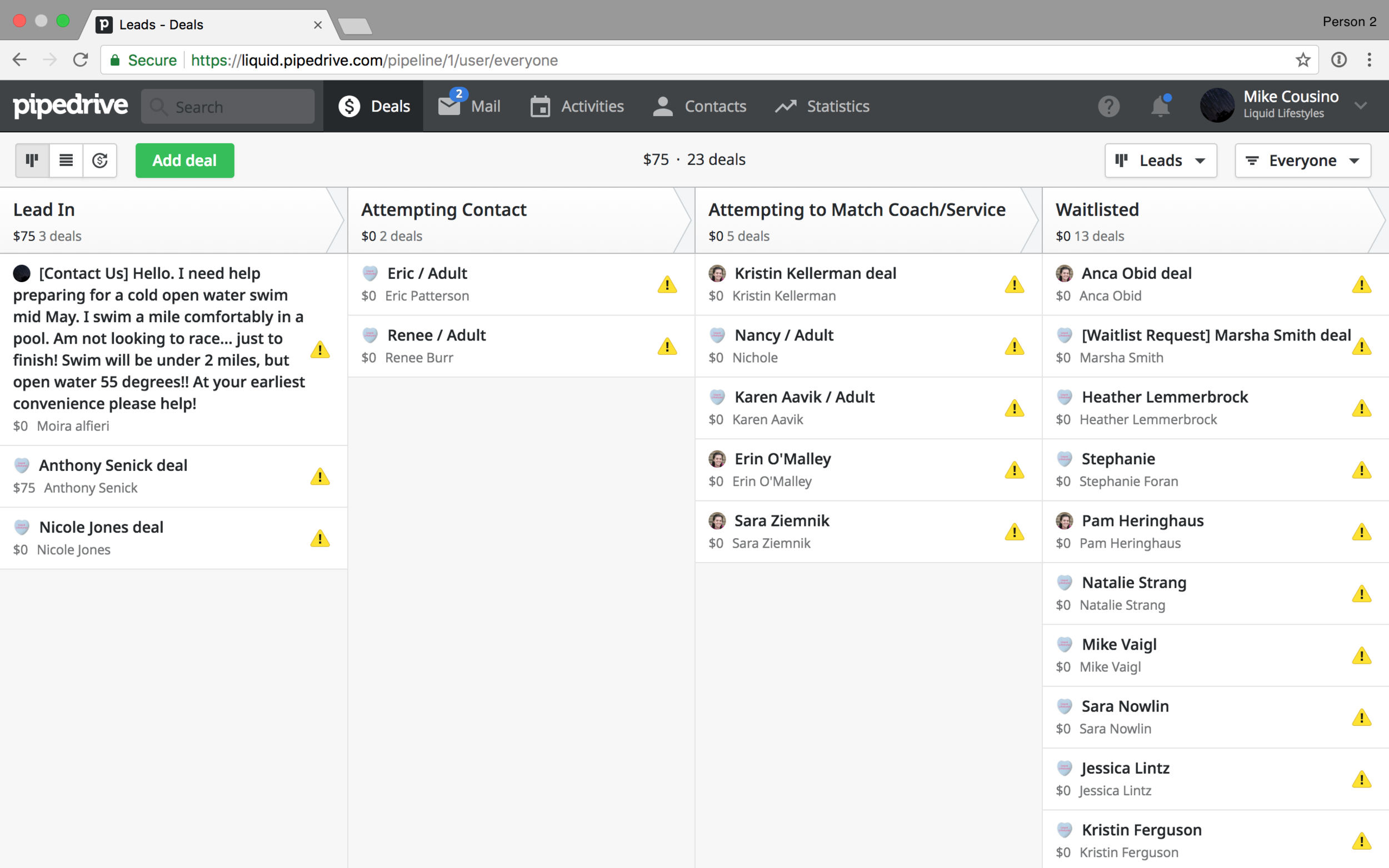Bookmark the page with the star icon
This screenshot has height=868, width=1389.
pos(1302,60)
